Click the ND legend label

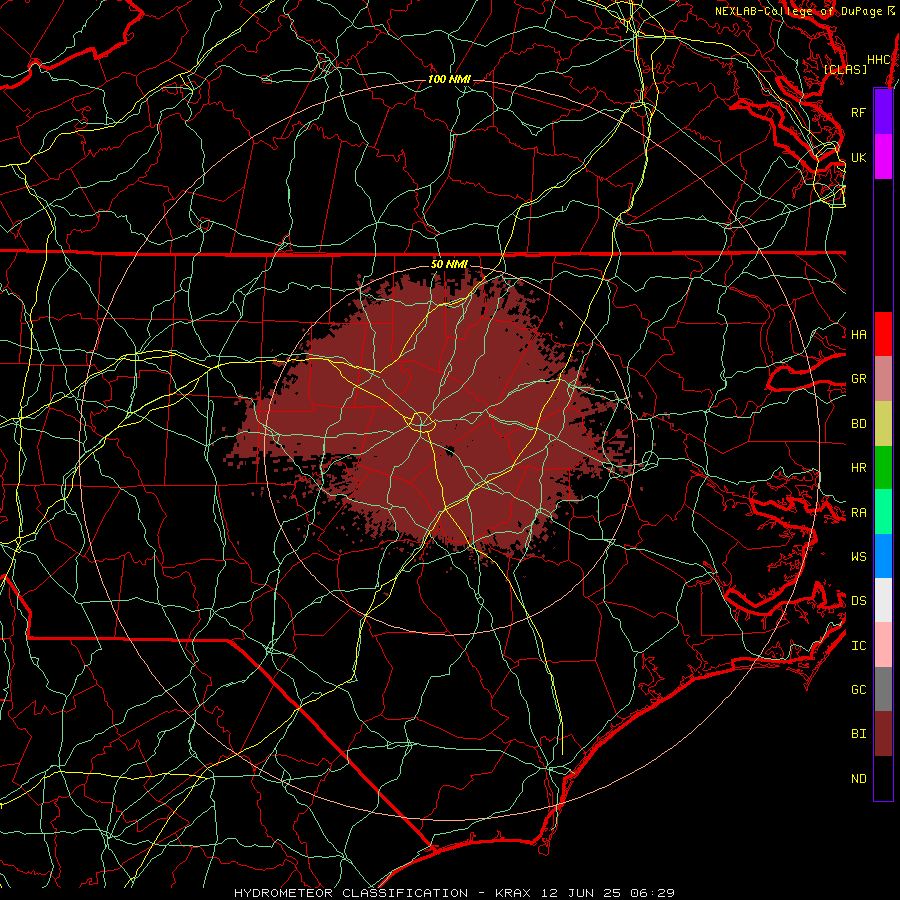(x=859, y=779)
